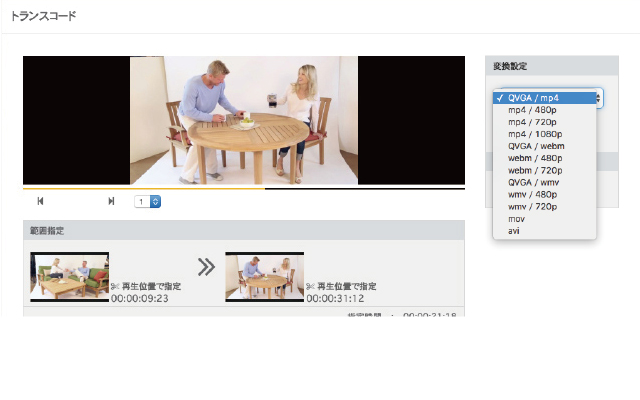Select QVGA / mp4 option

[x=544, y=98]
